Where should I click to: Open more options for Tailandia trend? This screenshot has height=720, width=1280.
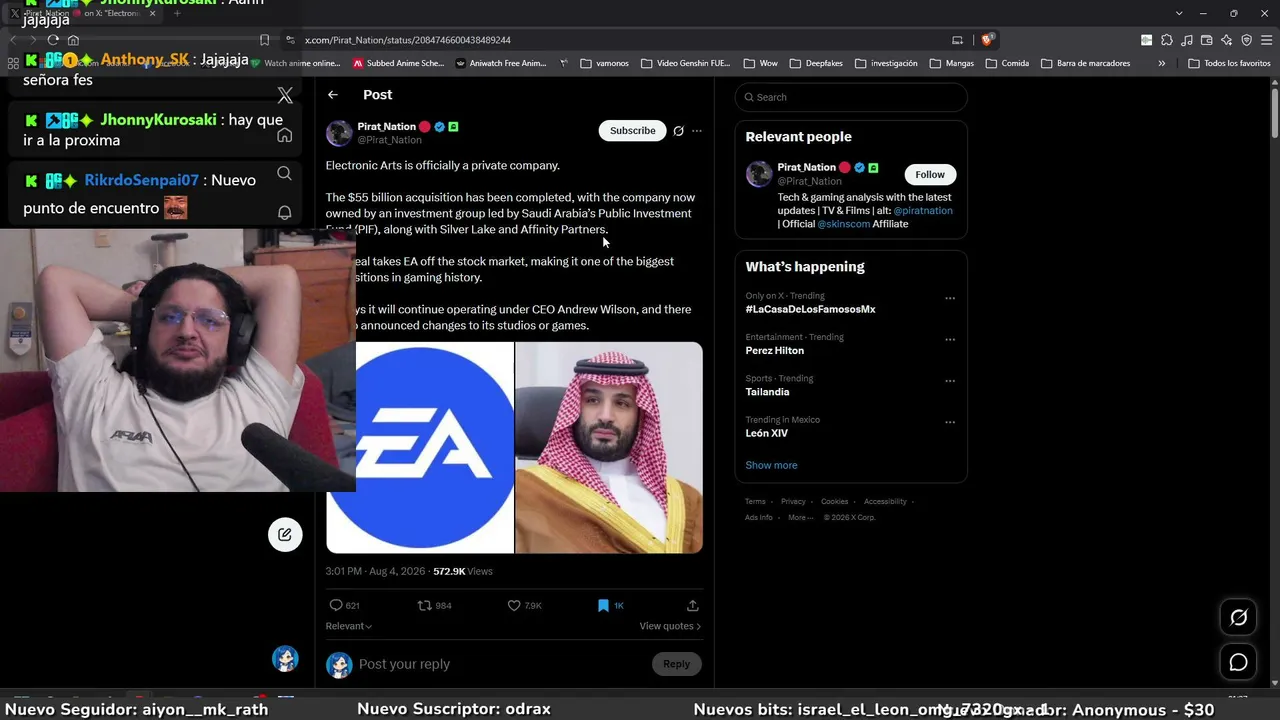pos(950,381)
